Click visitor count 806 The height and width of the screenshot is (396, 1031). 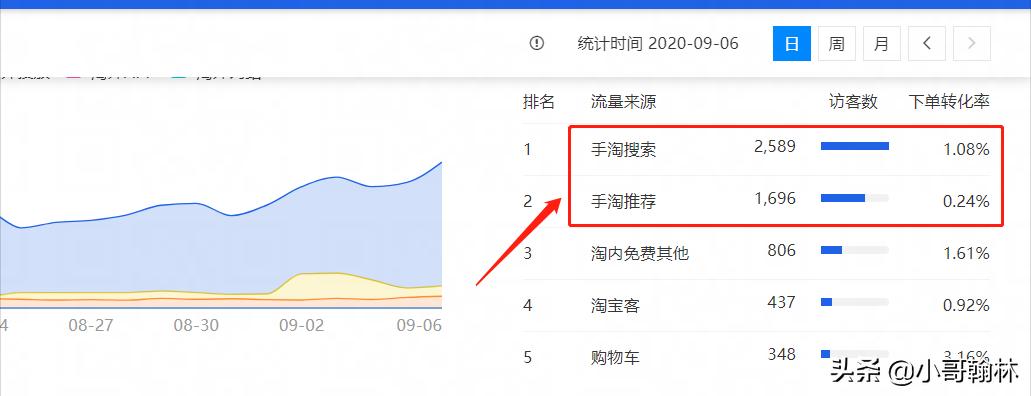click(781, 250)
